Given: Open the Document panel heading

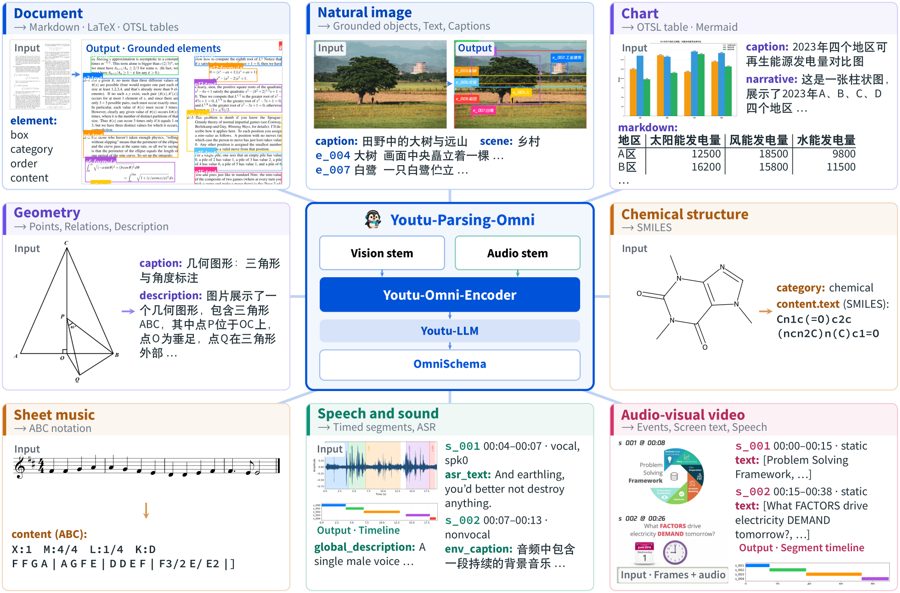Looking at the screenshot, I should pyautogui.click(x=48, y=13).
